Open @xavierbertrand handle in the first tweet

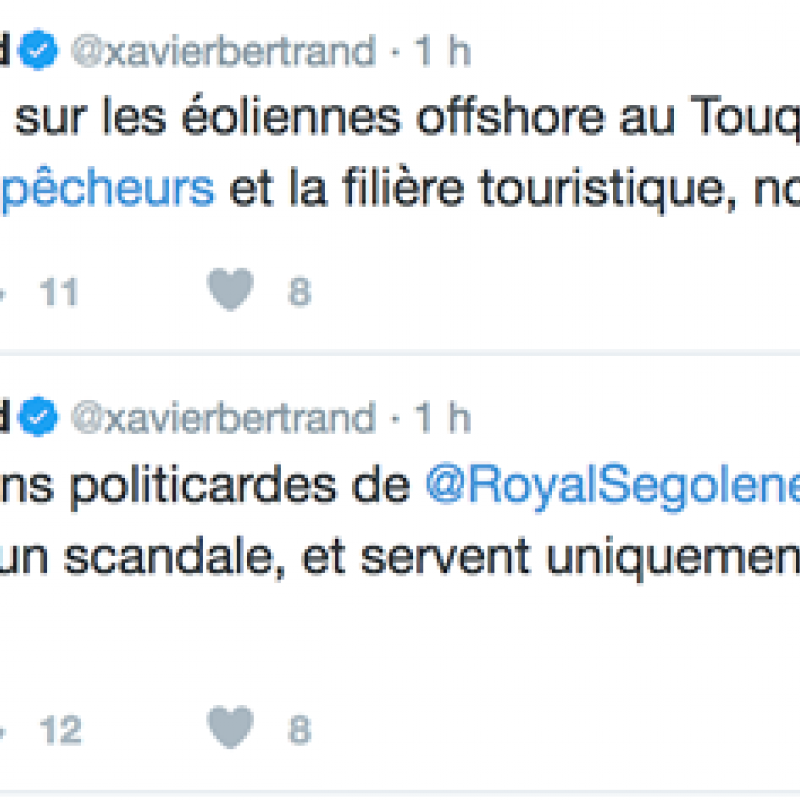(x=223, y=51)
